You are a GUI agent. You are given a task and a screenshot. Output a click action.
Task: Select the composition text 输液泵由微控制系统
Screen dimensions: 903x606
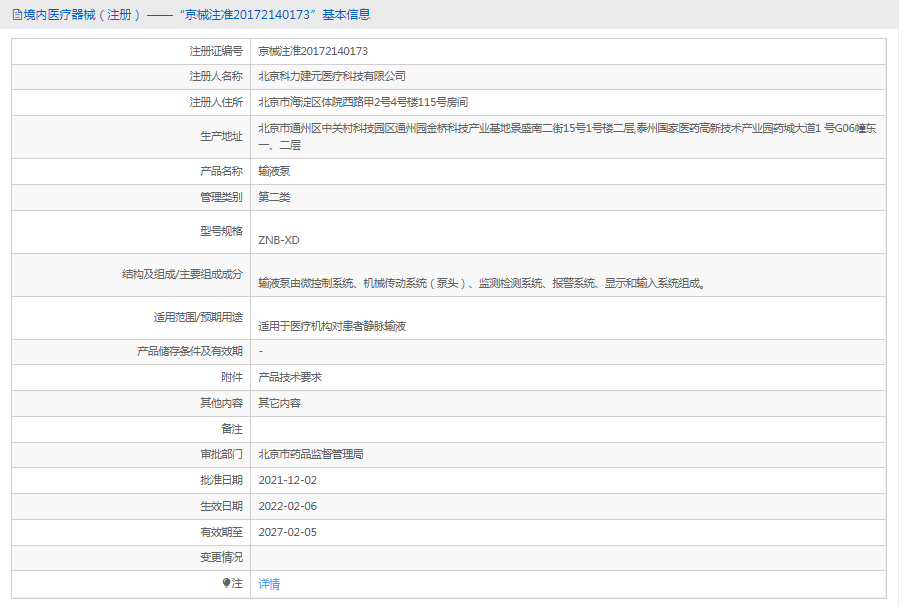[x=482, y=283]
